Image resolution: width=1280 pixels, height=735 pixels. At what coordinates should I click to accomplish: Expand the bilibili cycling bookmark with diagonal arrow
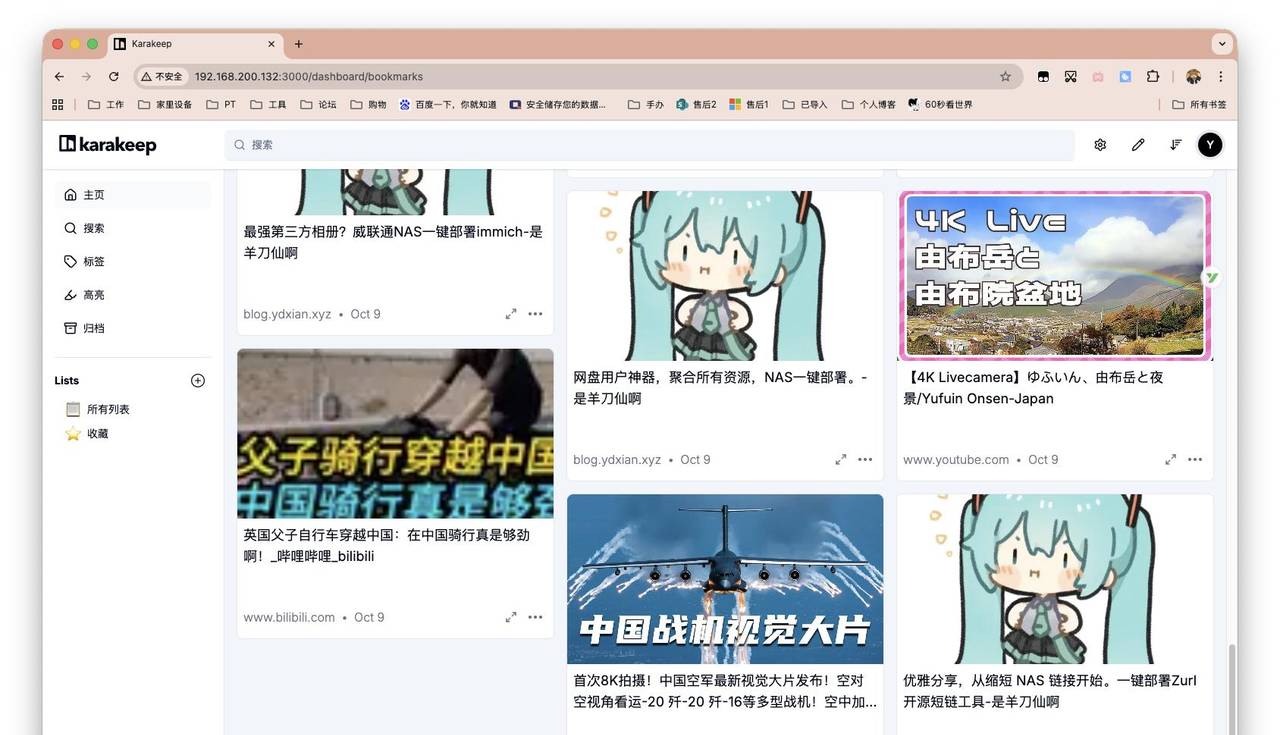(510, 616)
